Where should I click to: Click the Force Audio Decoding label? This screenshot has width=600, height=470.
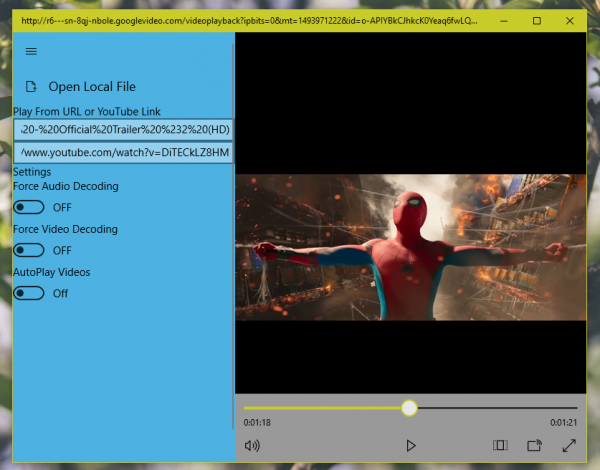(x=66, y=186)
